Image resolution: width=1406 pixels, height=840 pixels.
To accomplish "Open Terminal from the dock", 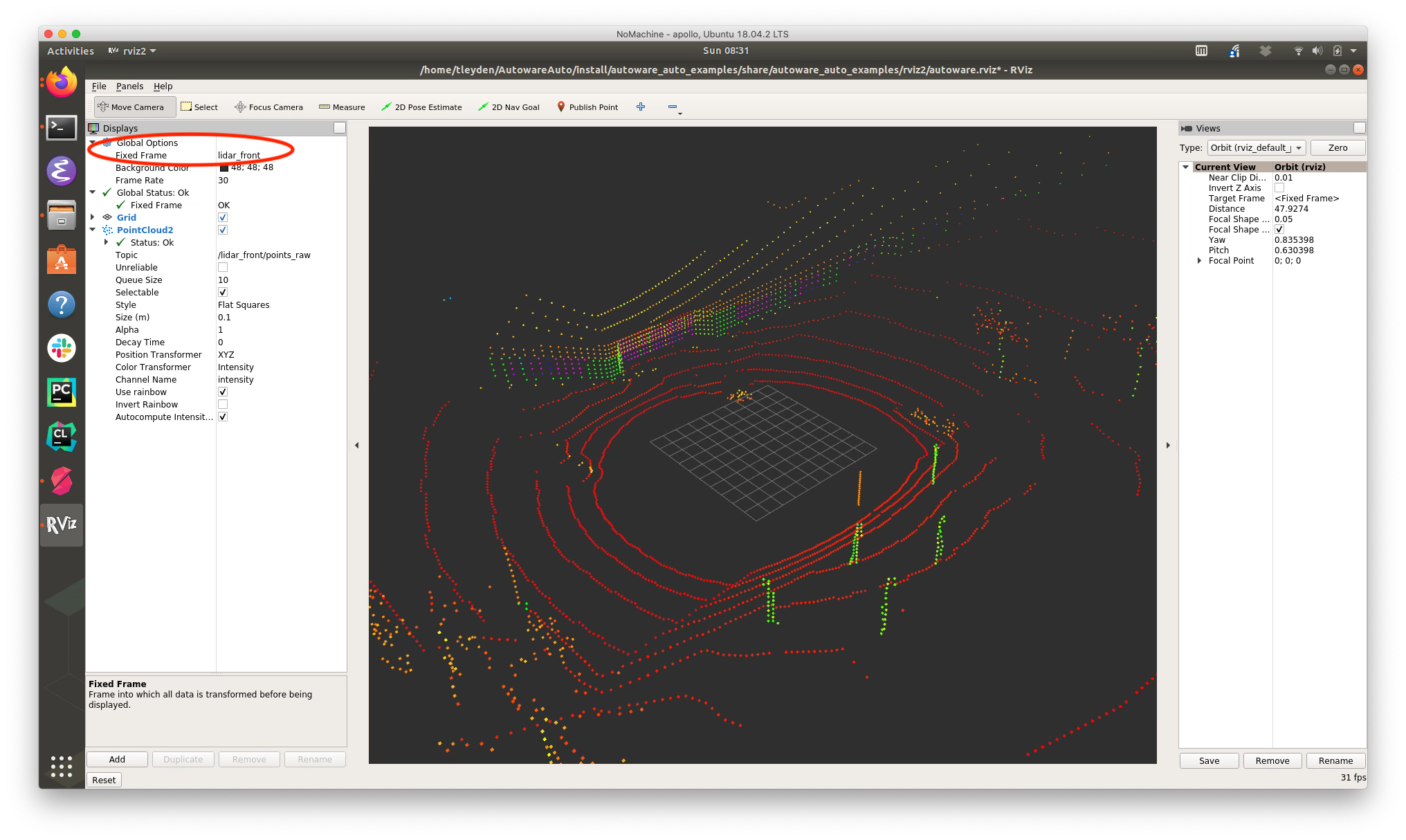I will coord(62,127).
